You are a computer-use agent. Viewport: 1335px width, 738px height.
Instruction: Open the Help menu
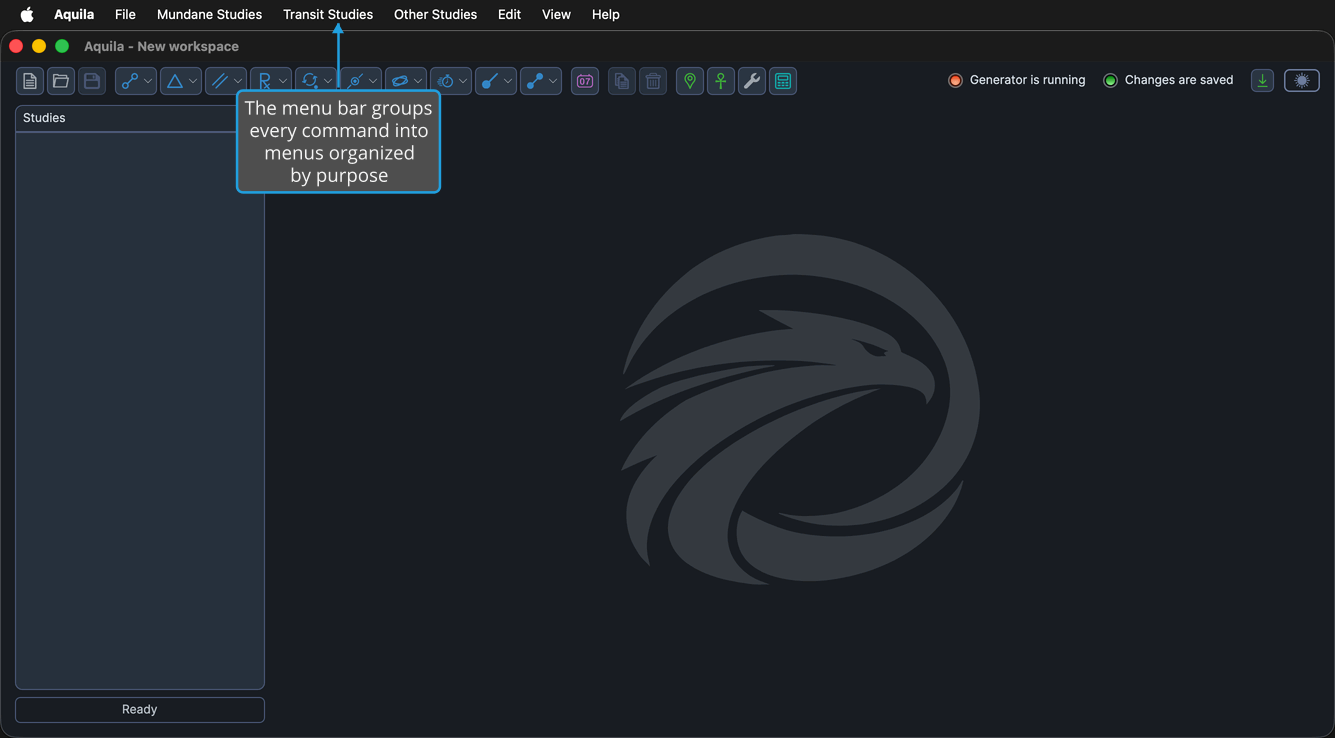pyautogui.click(x=605, y=14)
